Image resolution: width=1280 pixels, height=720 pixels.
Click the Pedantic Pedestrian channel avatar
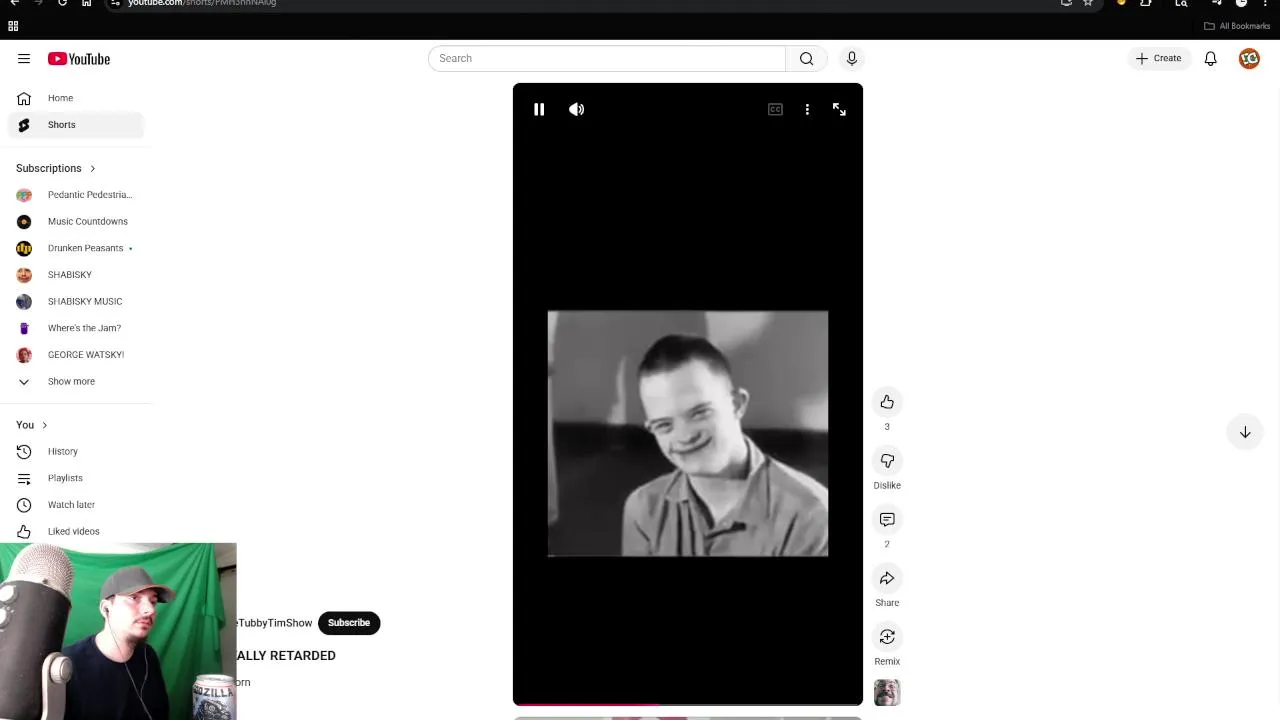click(x=24, y=195)
